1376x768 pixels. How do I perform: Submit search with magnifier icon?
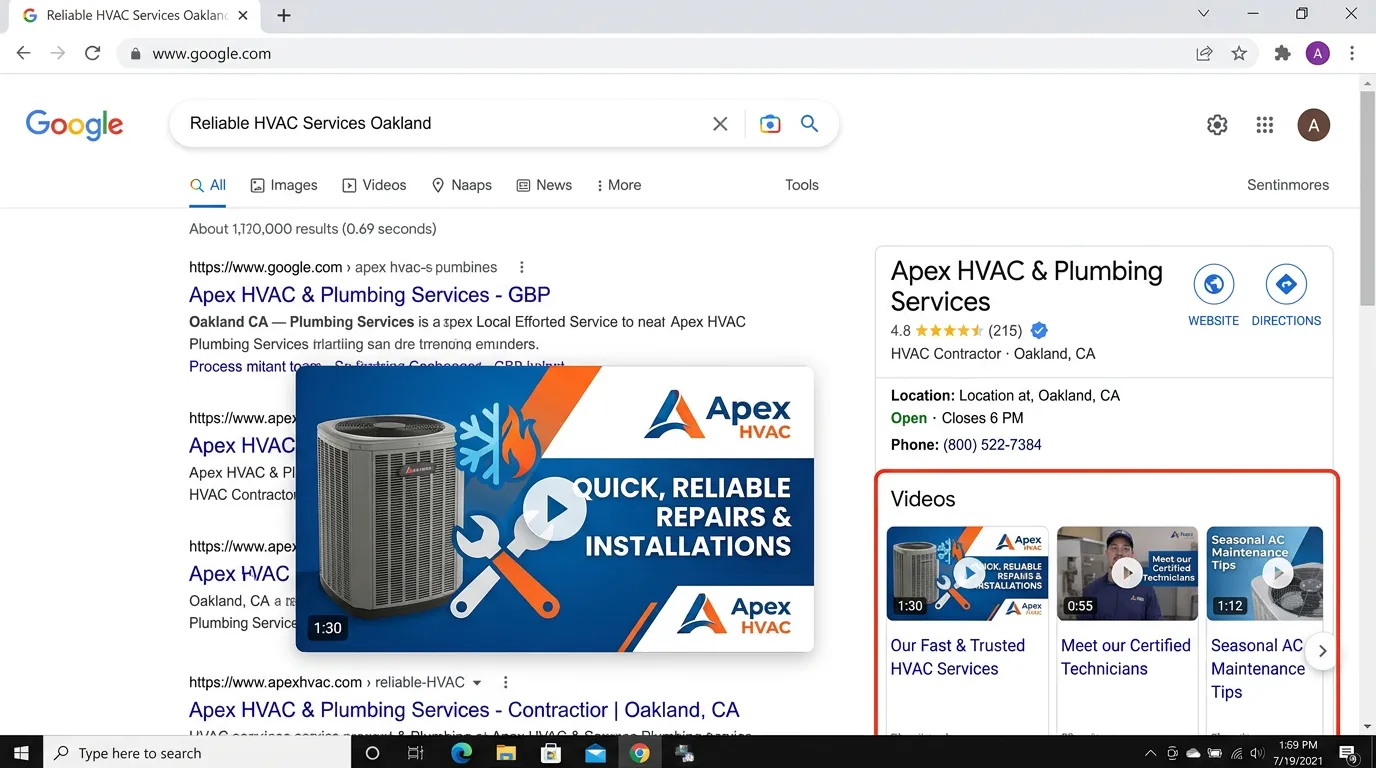(810, 124)
